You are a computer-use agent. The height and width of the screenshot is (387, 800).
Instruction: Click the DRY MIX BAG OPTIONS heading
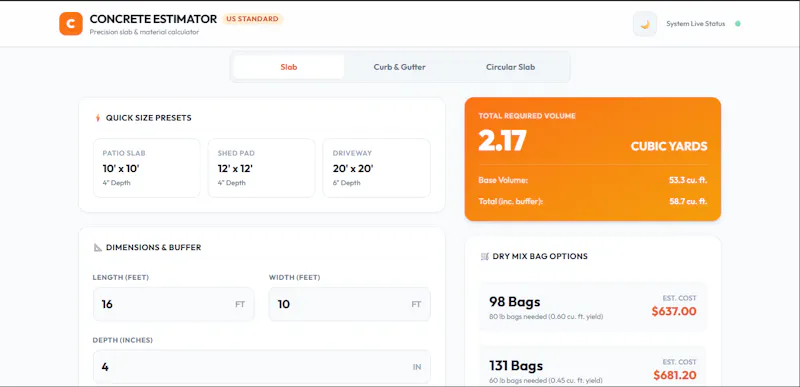(x=540, y=256)
